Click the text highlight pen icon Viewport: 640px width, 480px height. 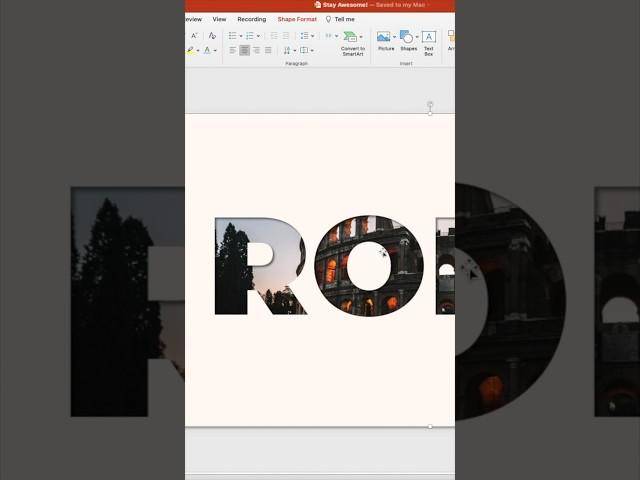tap(191, 50)
